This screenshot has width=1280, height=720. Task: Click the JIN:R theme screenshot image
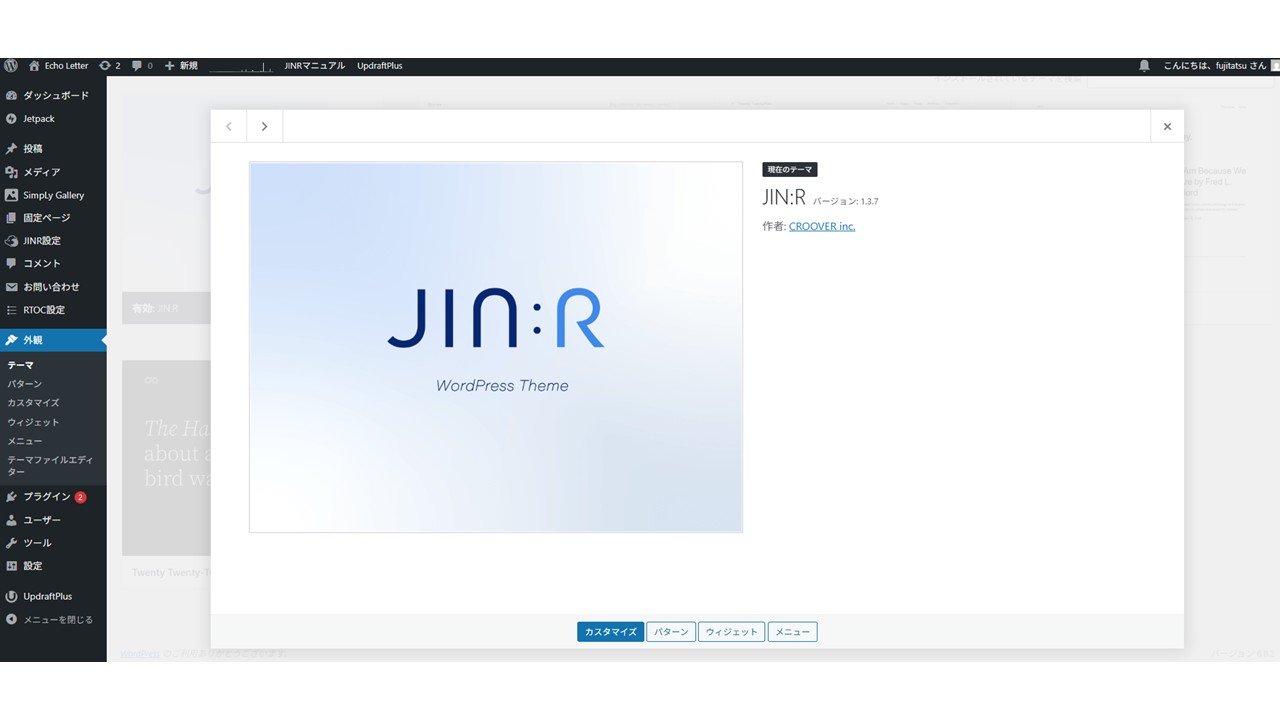pyautogui.click(x=496, y=347)
